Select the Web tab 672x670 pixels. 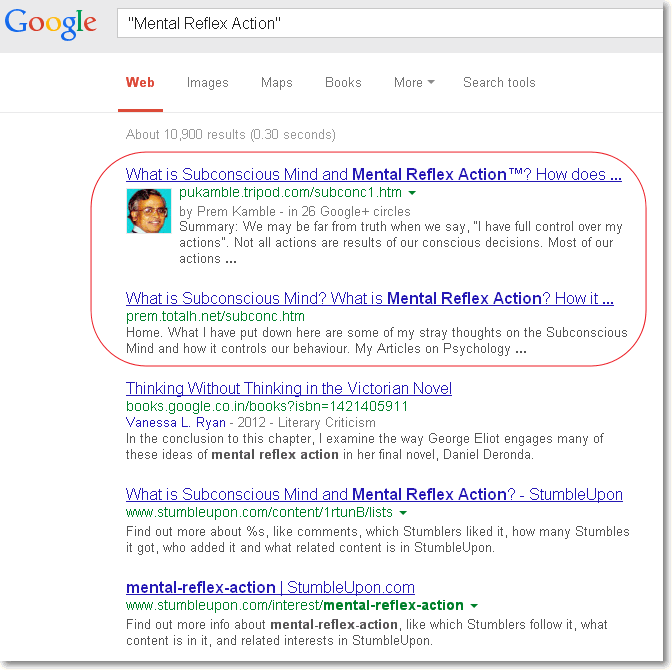pos(140,83)
